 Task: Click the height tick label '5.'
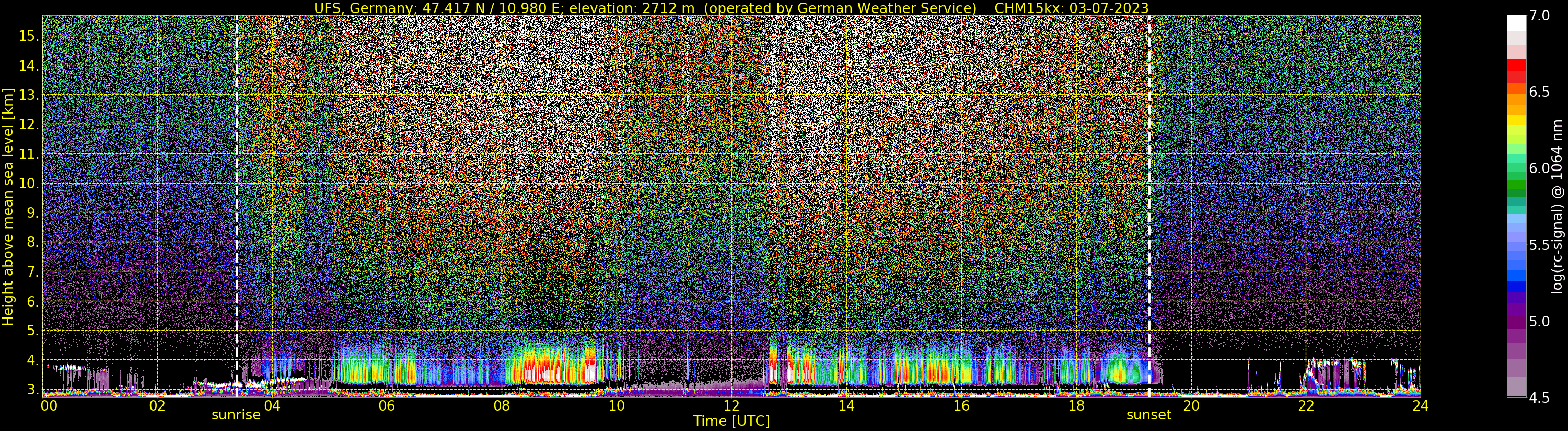click(x=32, y=331)
